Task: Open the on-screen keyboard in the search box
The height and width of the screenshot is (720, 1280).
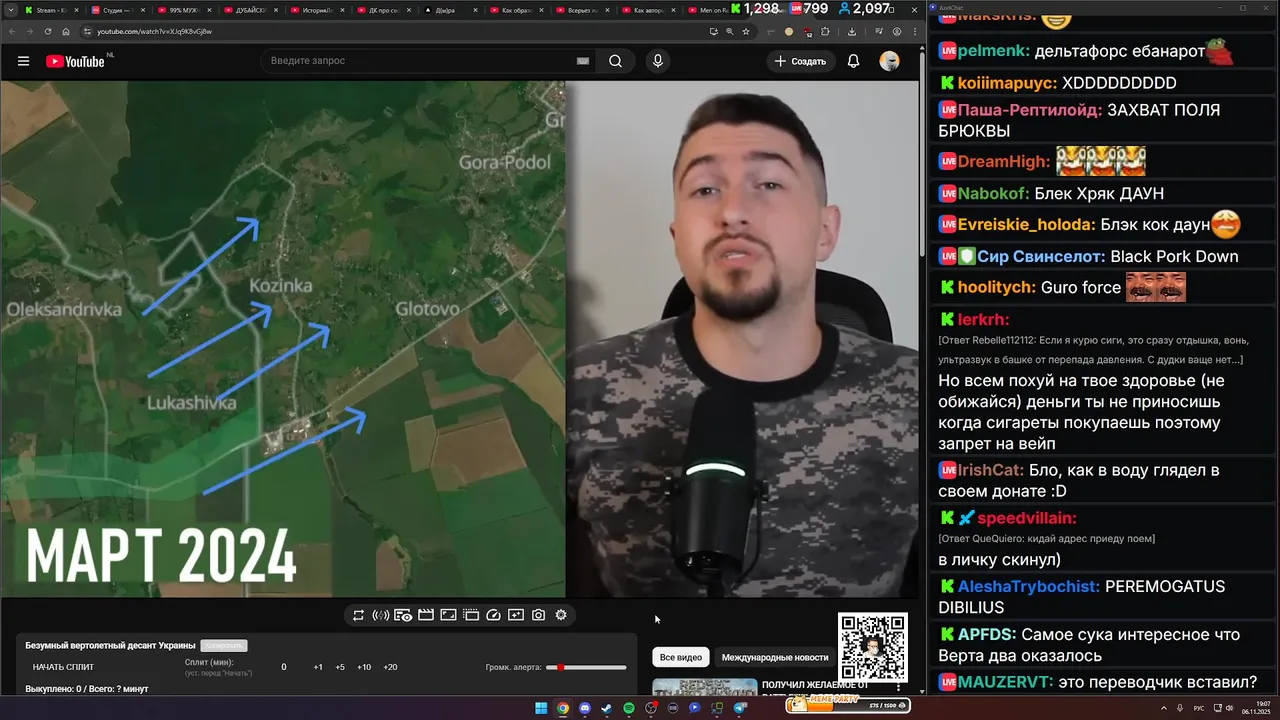Action: coord(583,61)
